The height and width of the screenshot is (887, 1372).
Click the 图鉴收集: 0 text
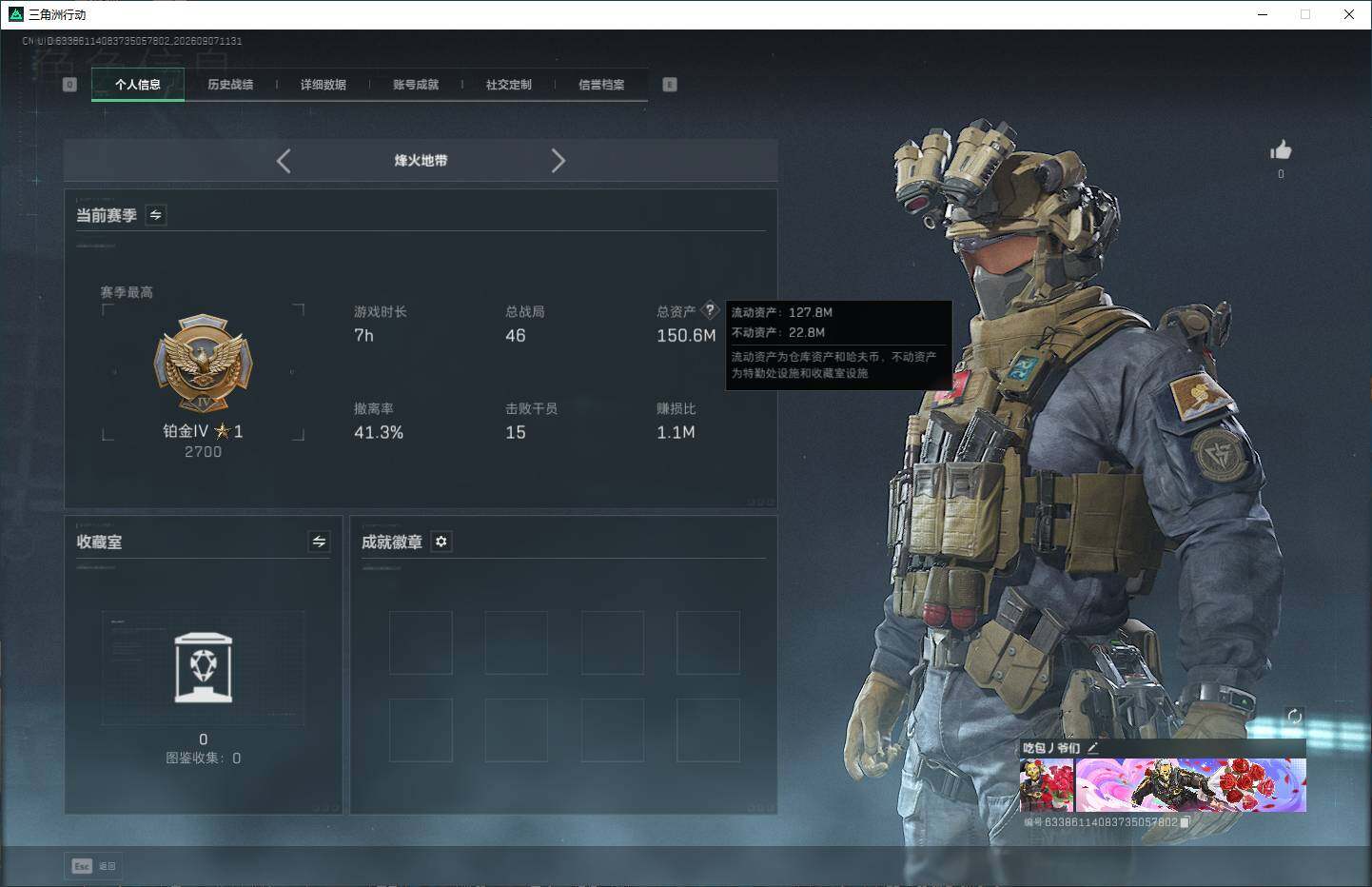204,759
